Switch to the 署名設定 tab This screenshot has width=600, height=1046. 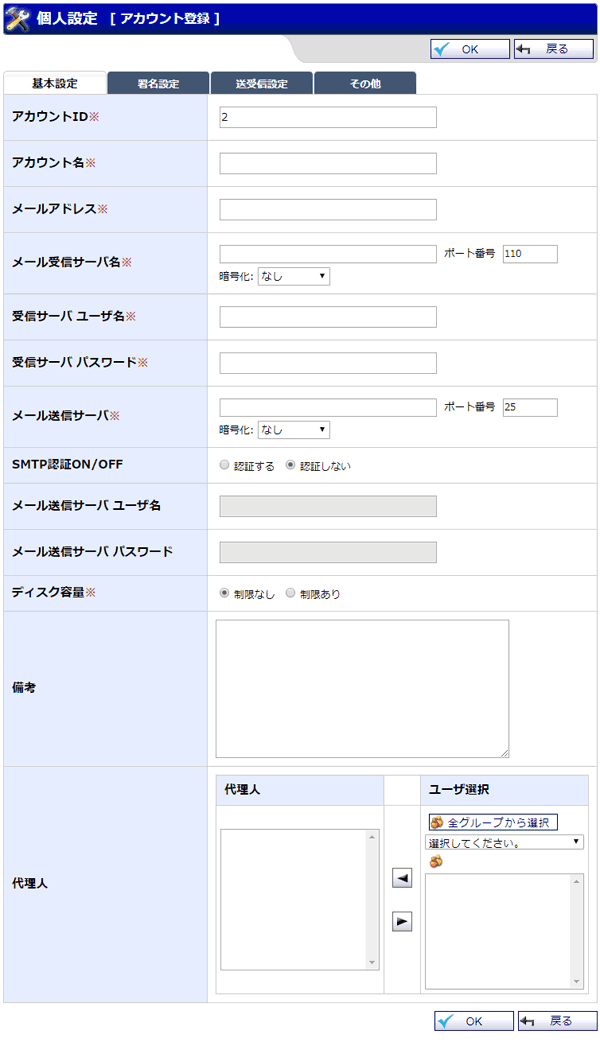pyautogui.click(x=158, y=83)
